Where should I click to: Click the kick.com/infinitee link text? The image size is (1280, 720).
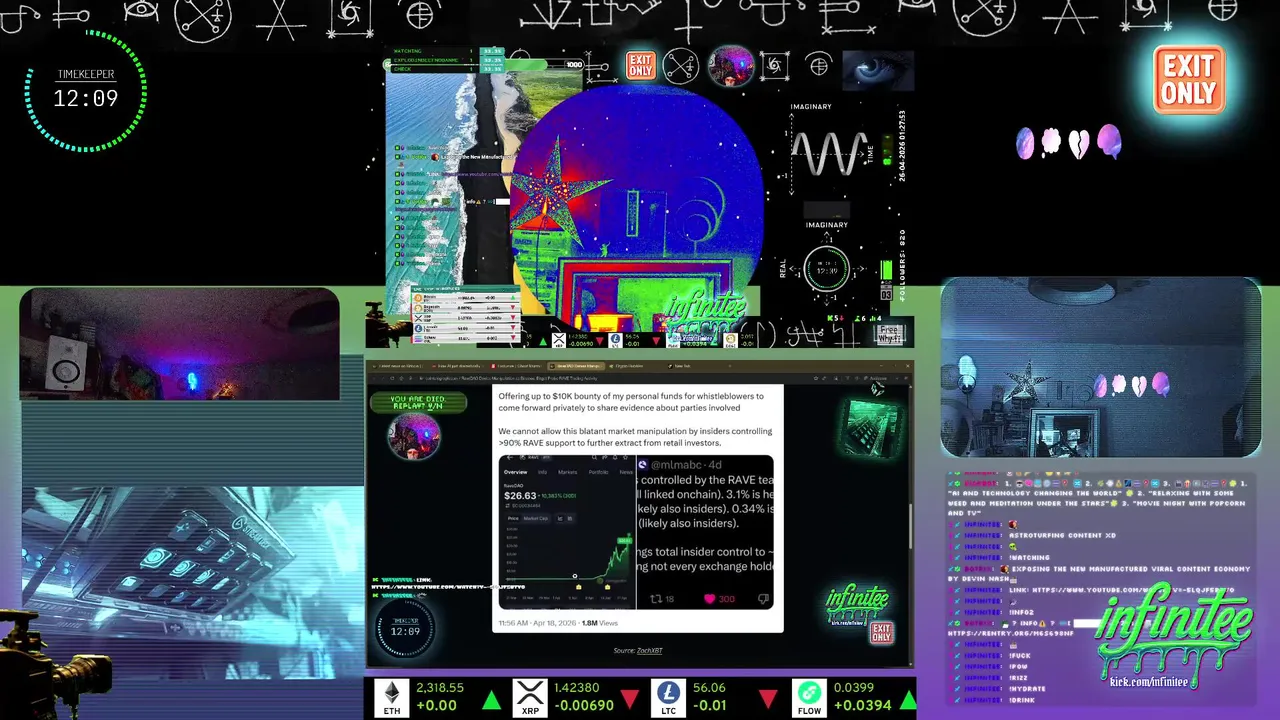[1148, 682]
